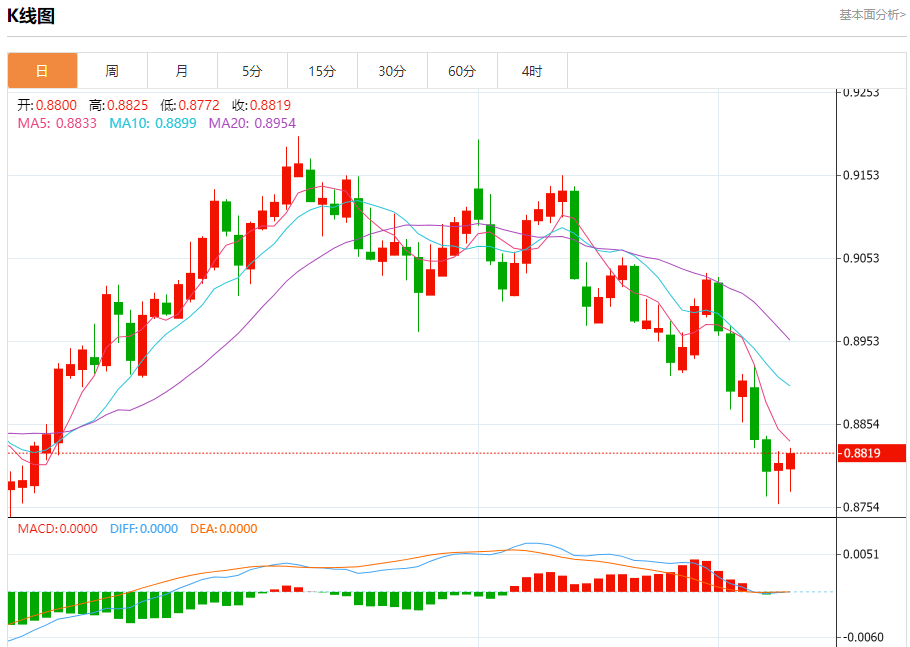Click the closing price 收:0.8819
910x647 pixels.
[x=261, y=105]
